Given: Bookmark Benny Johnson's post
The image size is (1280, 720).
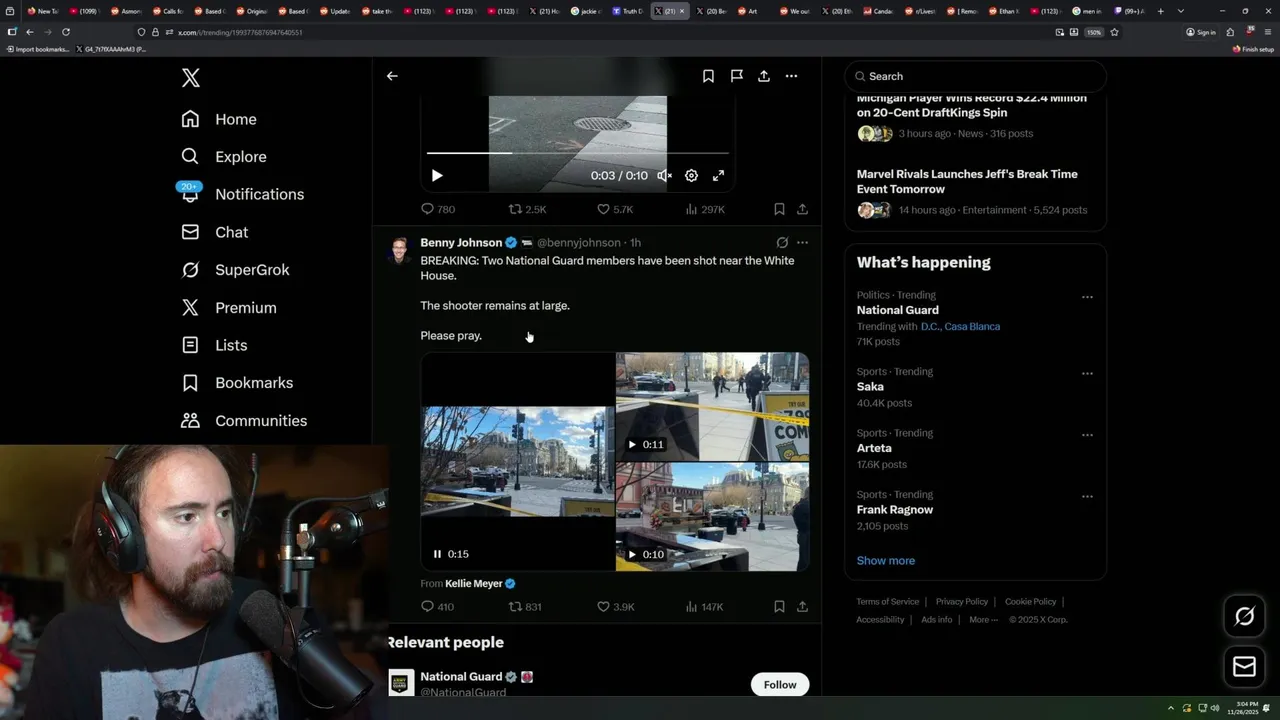Looking at the screenshot, I should click(x=779, y=606).
